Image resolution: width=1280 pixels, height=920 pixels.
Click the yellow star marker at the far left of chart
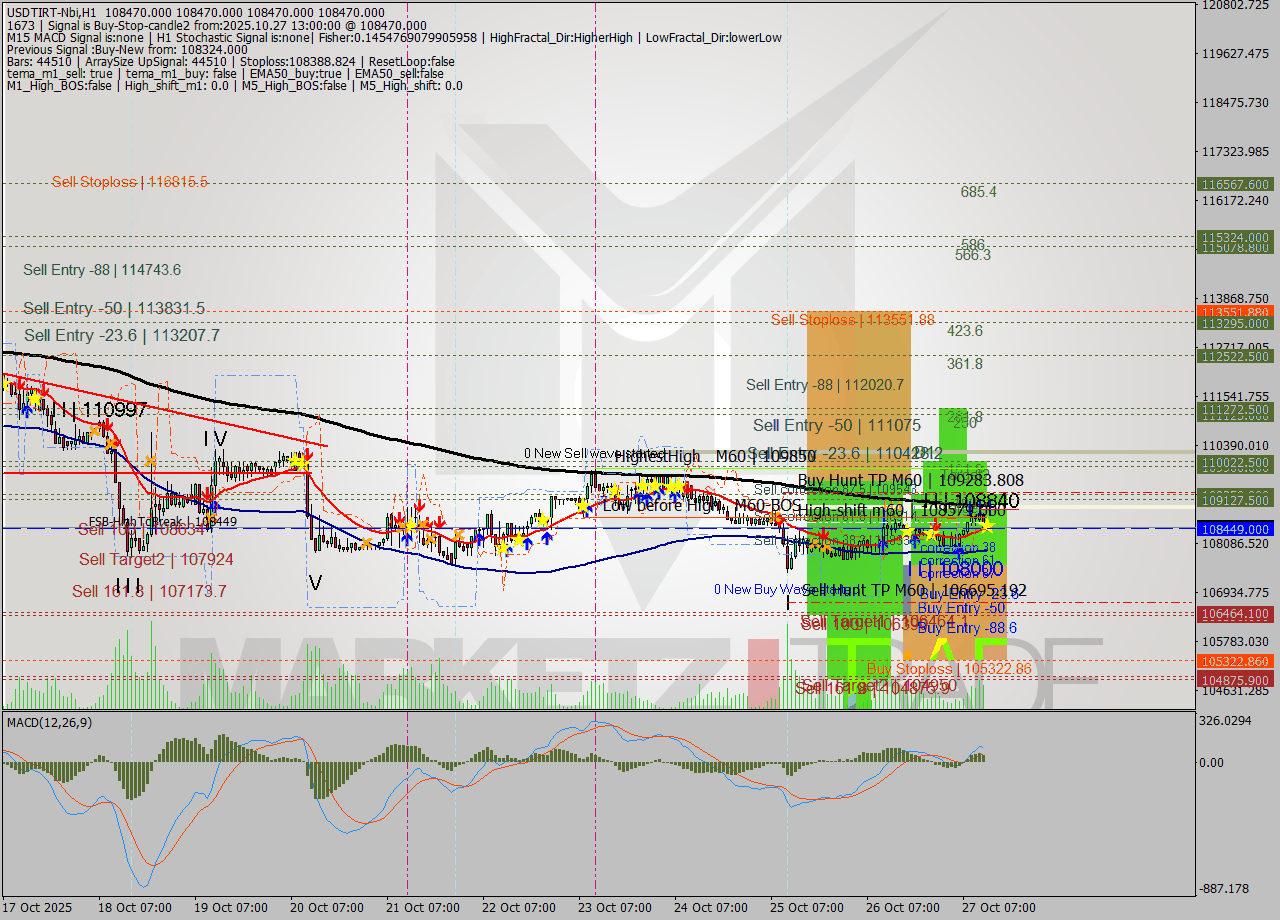(x=8, y=385)
